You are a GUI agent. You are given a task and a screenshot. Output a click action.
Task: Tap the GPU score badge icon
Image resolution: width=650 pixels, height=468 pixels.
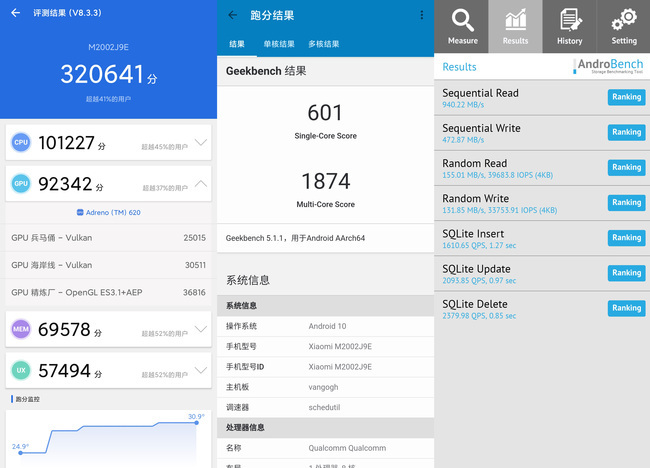point(21,184)
